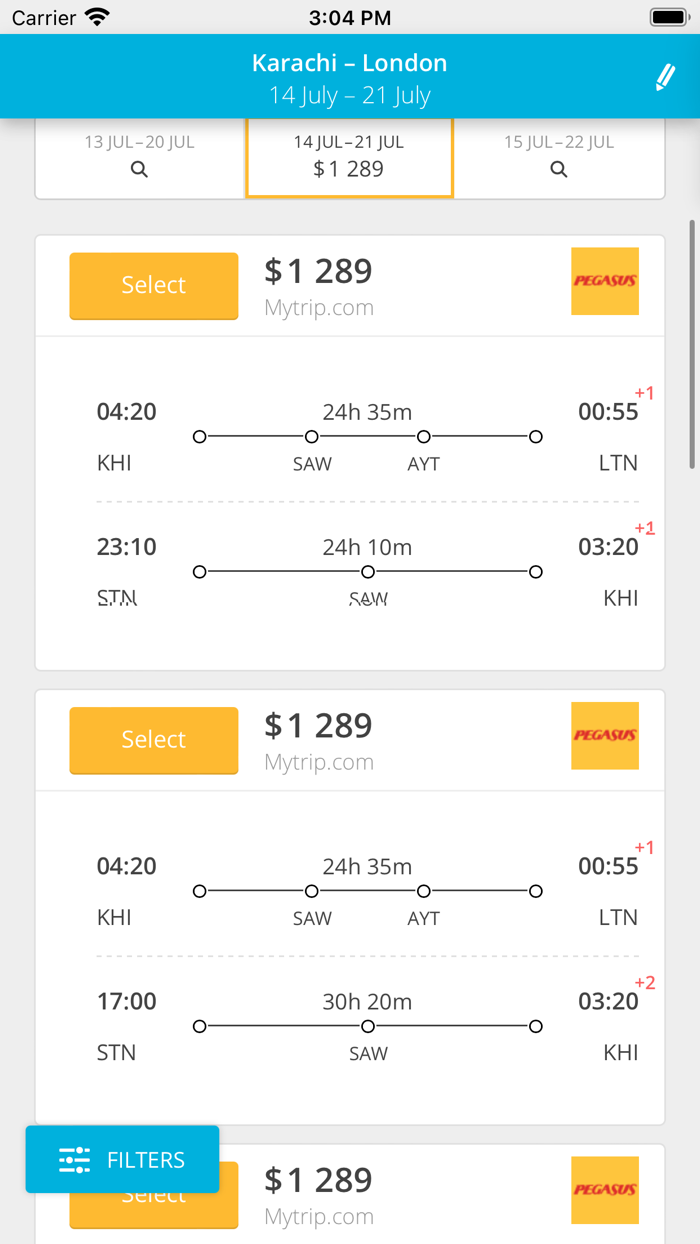
Task: Select the first $1 289 flight
Action: tap(154, 286)
